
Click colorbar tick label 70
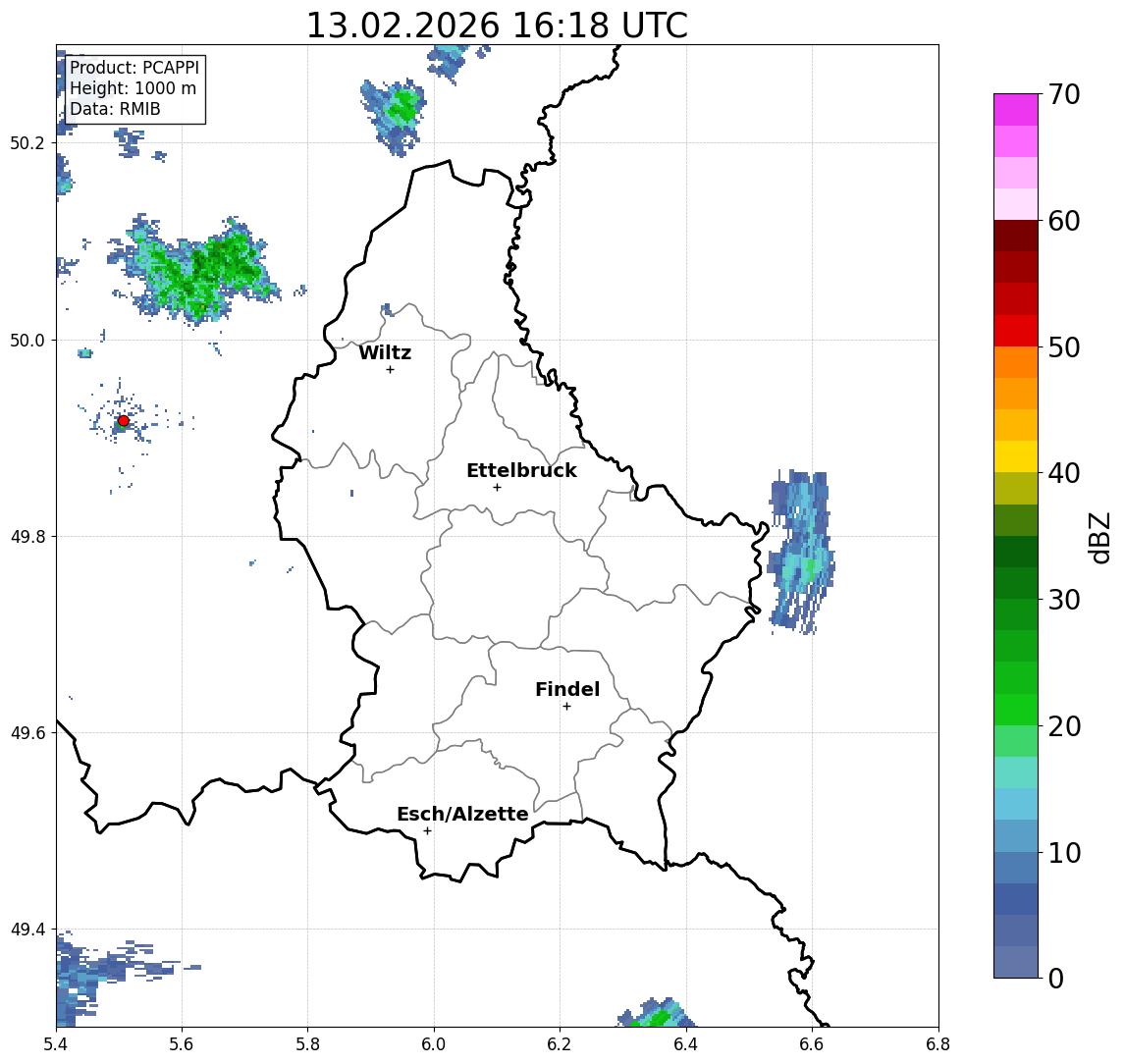pos(1064,94)
